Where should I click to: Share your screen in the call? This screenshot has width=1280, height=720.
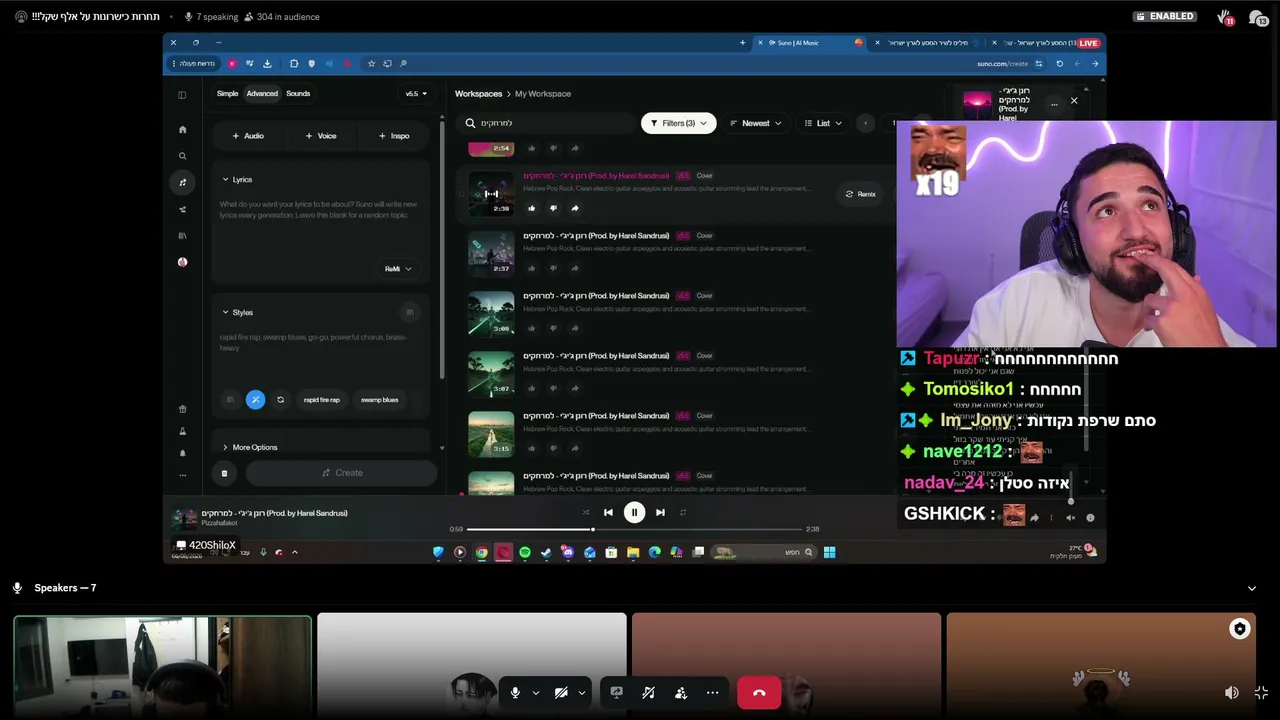(616, 692)
